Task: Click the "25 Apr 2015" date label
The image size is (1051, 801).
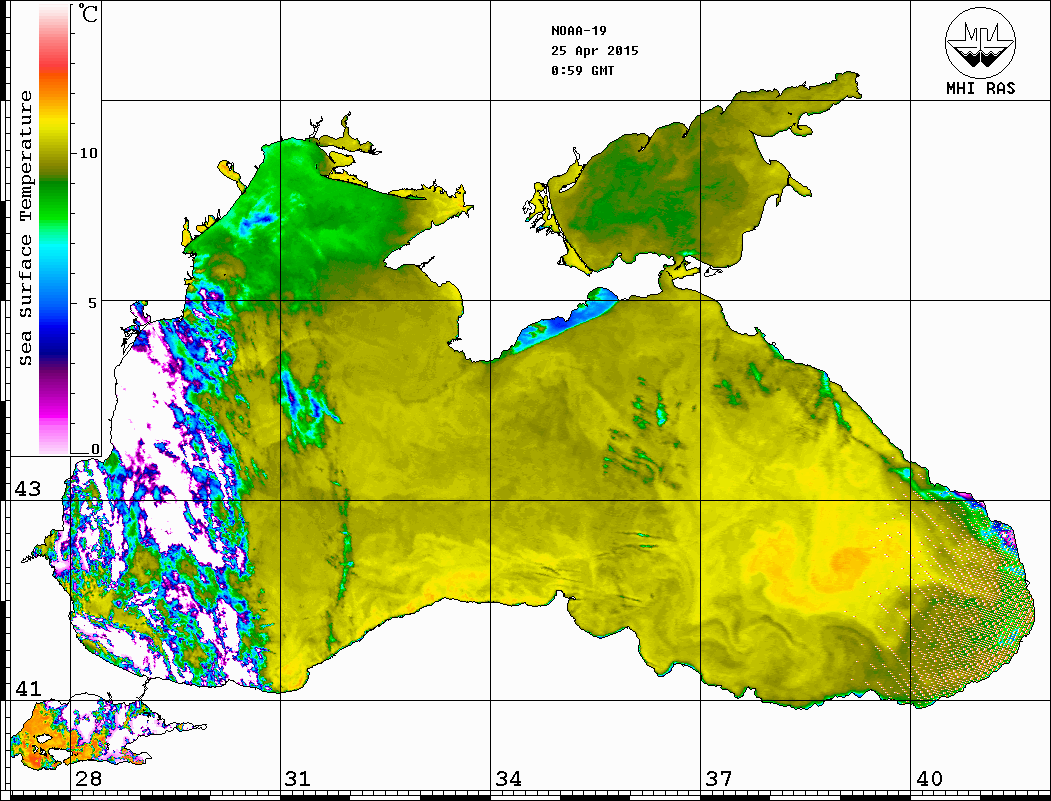Action: tap(595, 51)
